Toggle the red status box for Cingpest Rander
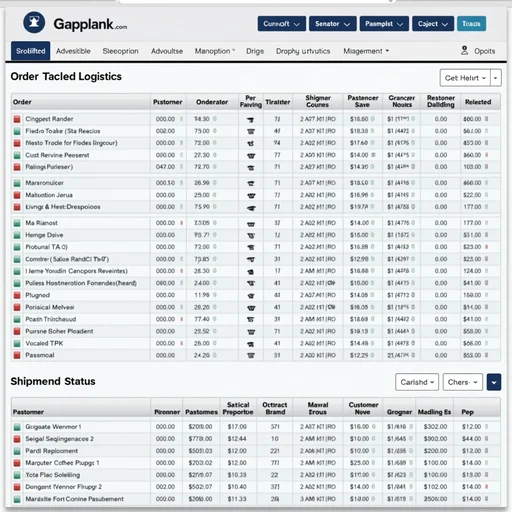The width and height of the screenshot is (512, 512). pos(17,119)
